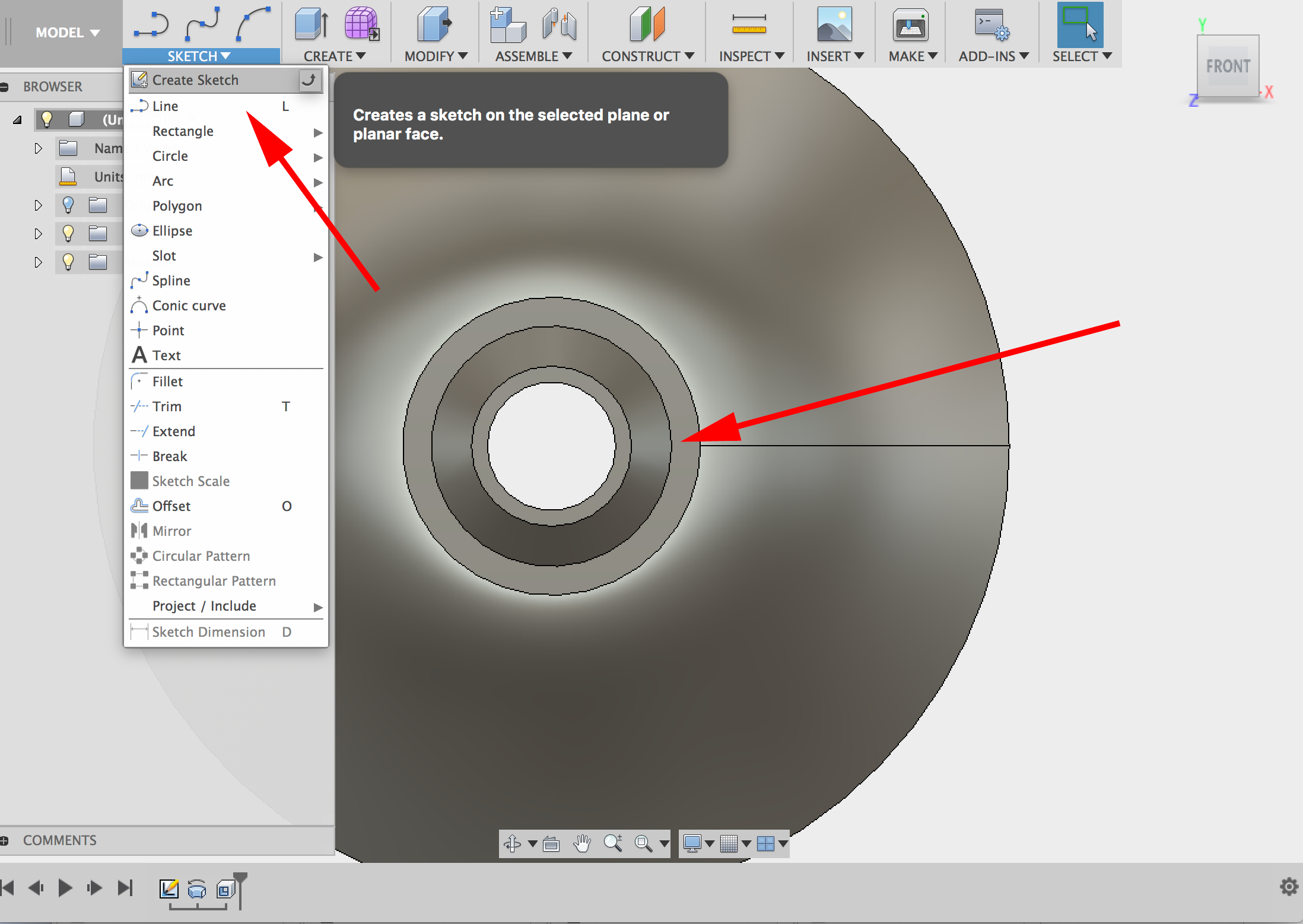Choose Spline in the Sketch menu
Screen dimensions: 1303x924
point(226,281)
